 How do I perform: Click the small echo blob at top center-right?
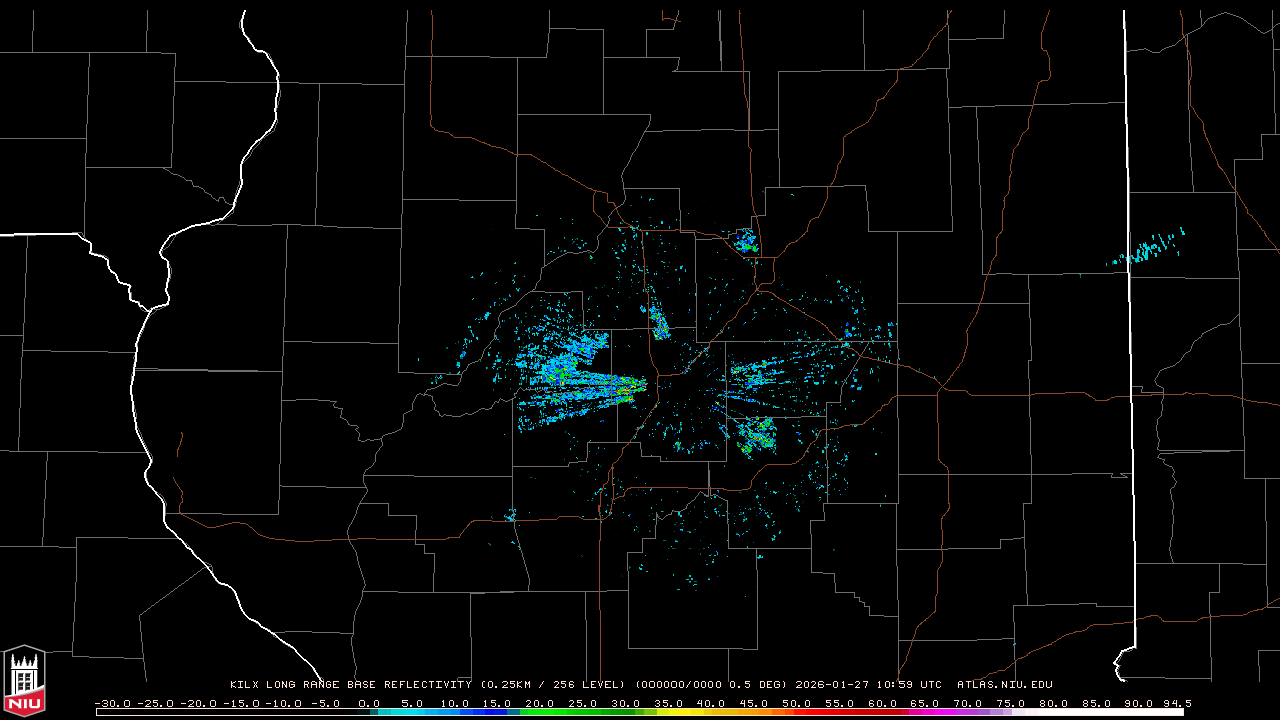point(746,241)
